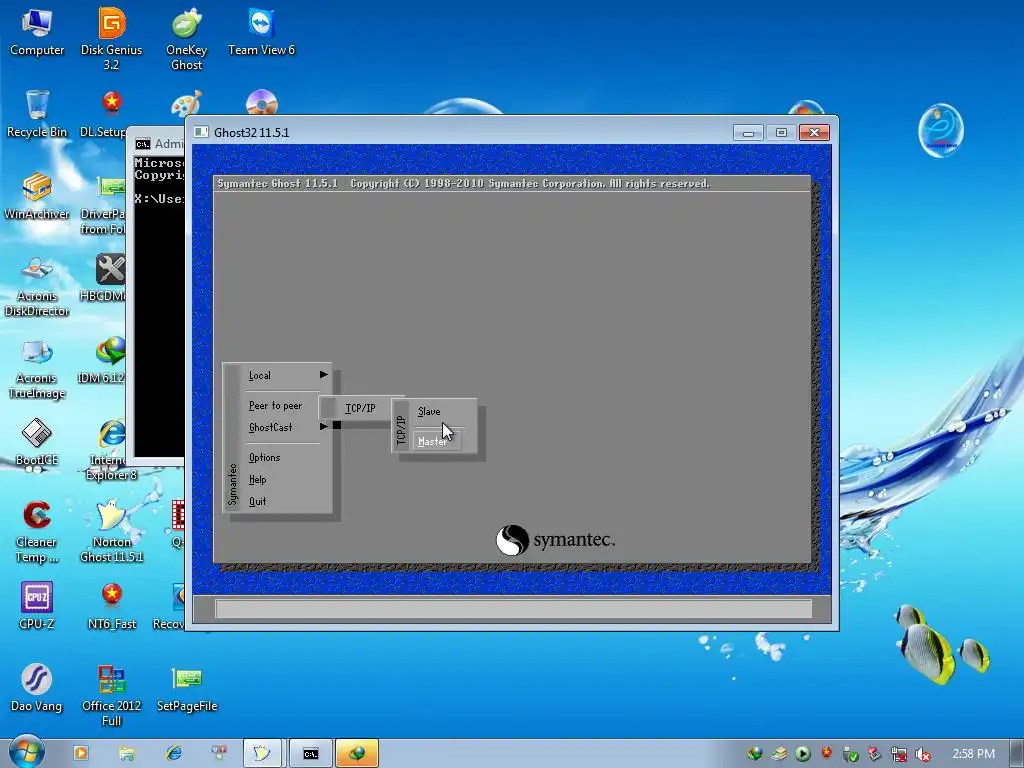Click the Ghost status bar field
Viewport: 1024px width, 768px height.
pos(514,609)
